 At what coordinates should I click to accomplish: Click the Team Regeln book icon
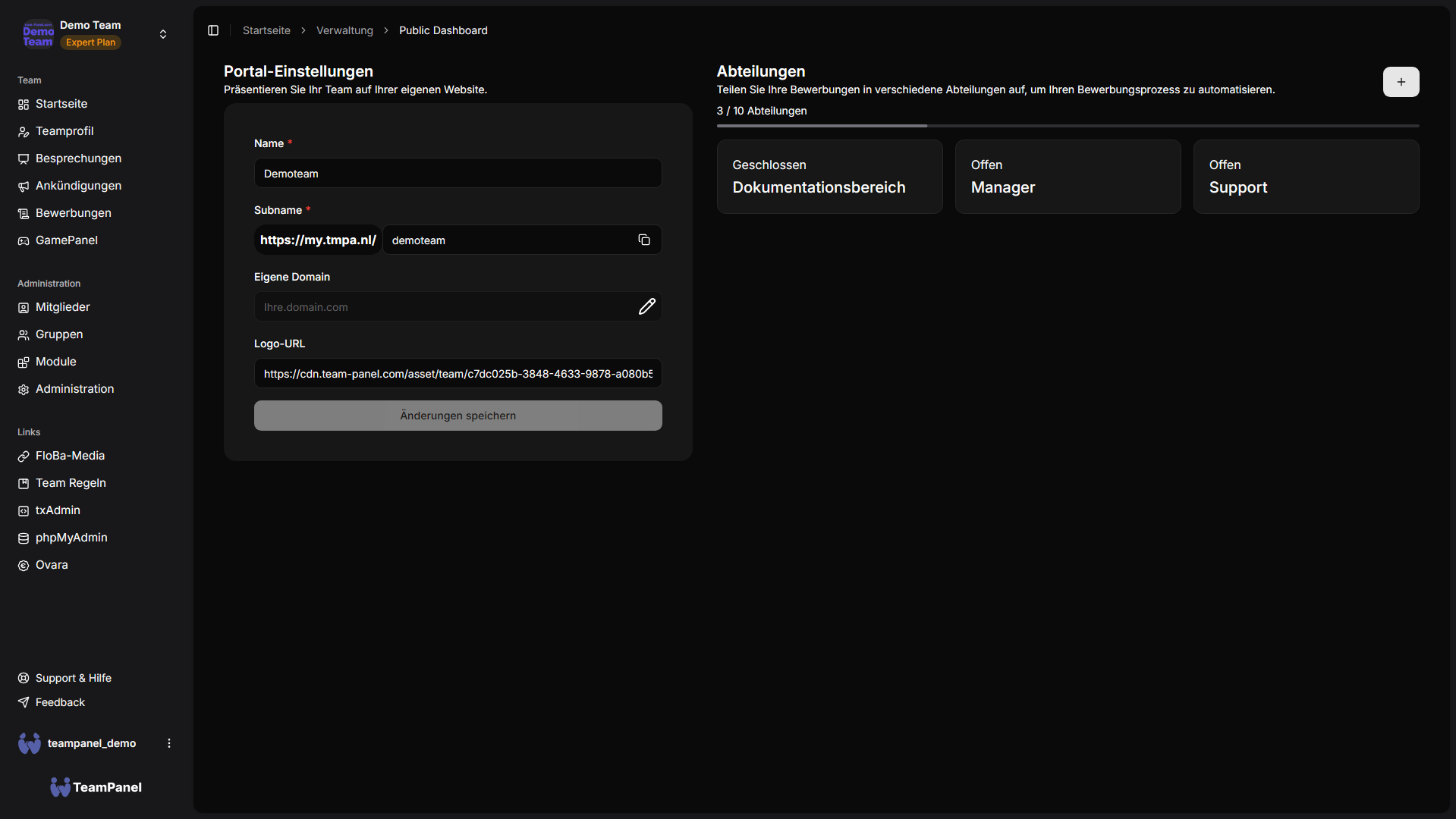click(x=24, y=484)
